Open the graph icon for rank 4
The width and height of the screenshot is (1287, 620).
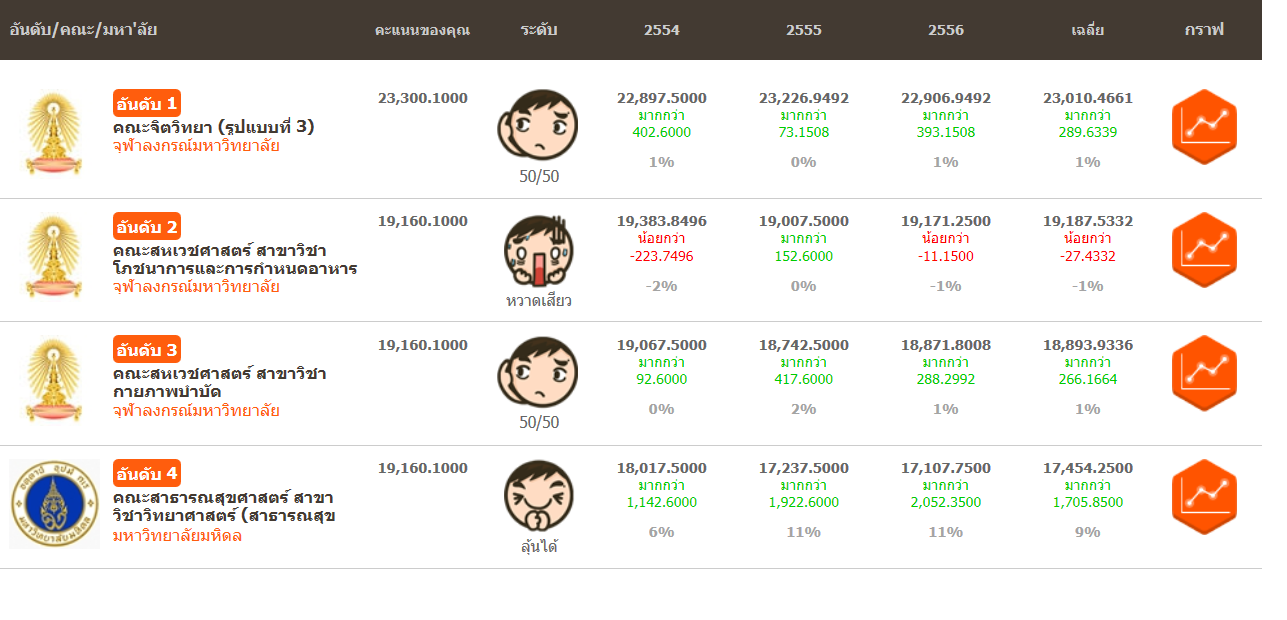(1203, 497)
